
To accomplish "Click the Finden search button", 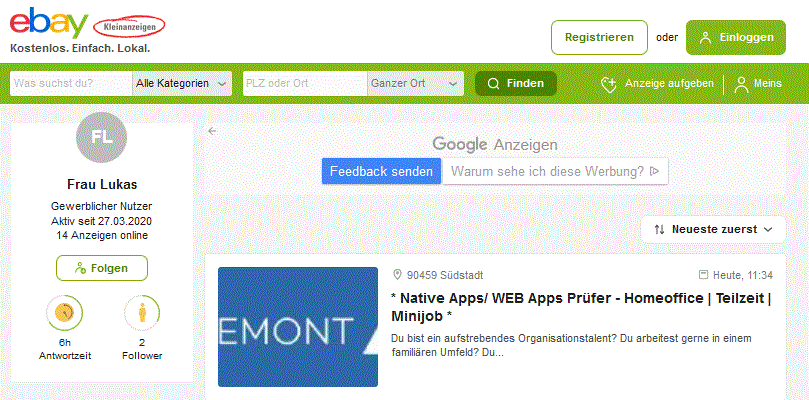I will pyautogui.click(x=516, y=84).
